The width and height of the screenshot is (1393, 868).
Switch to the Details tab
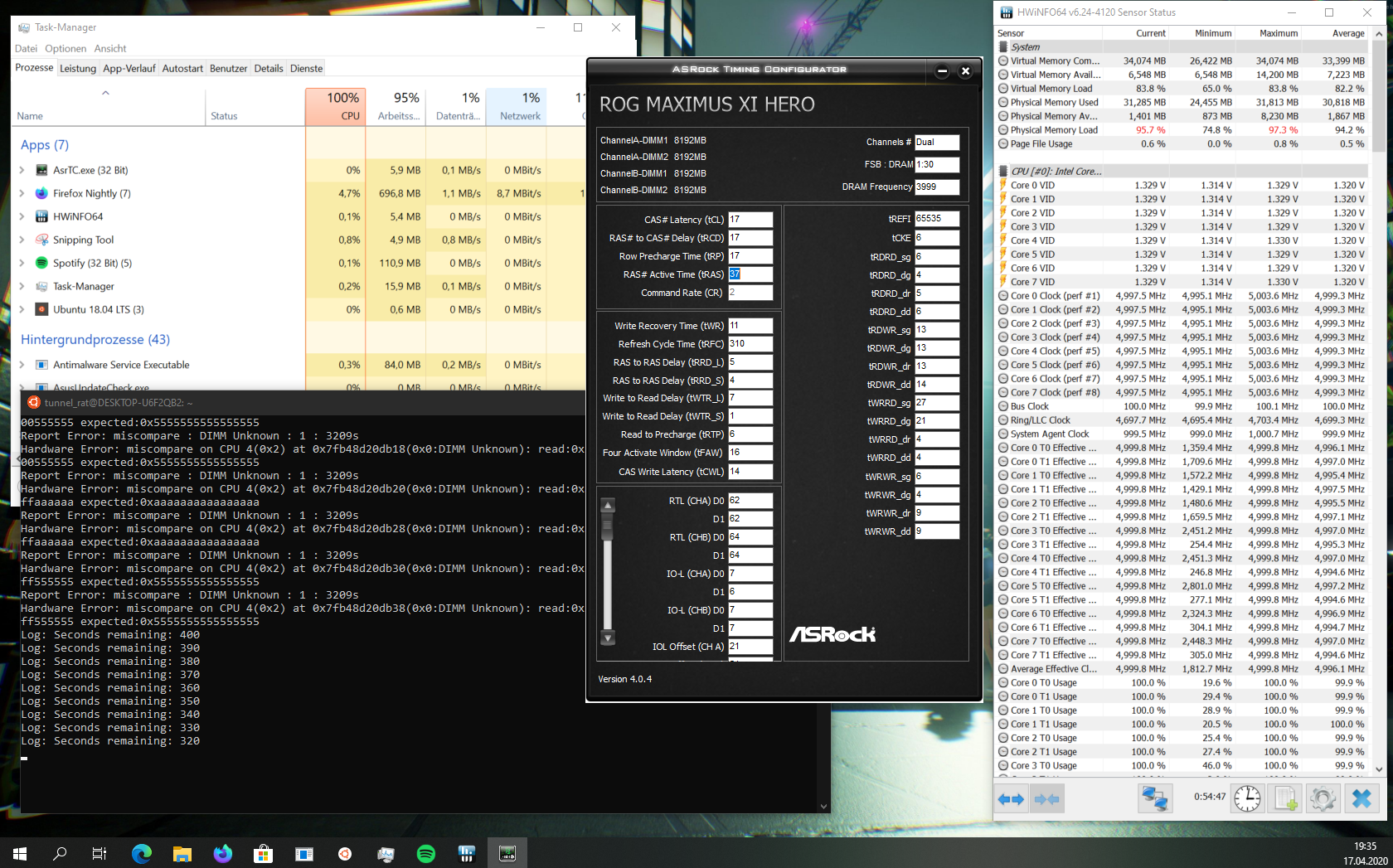269,69
